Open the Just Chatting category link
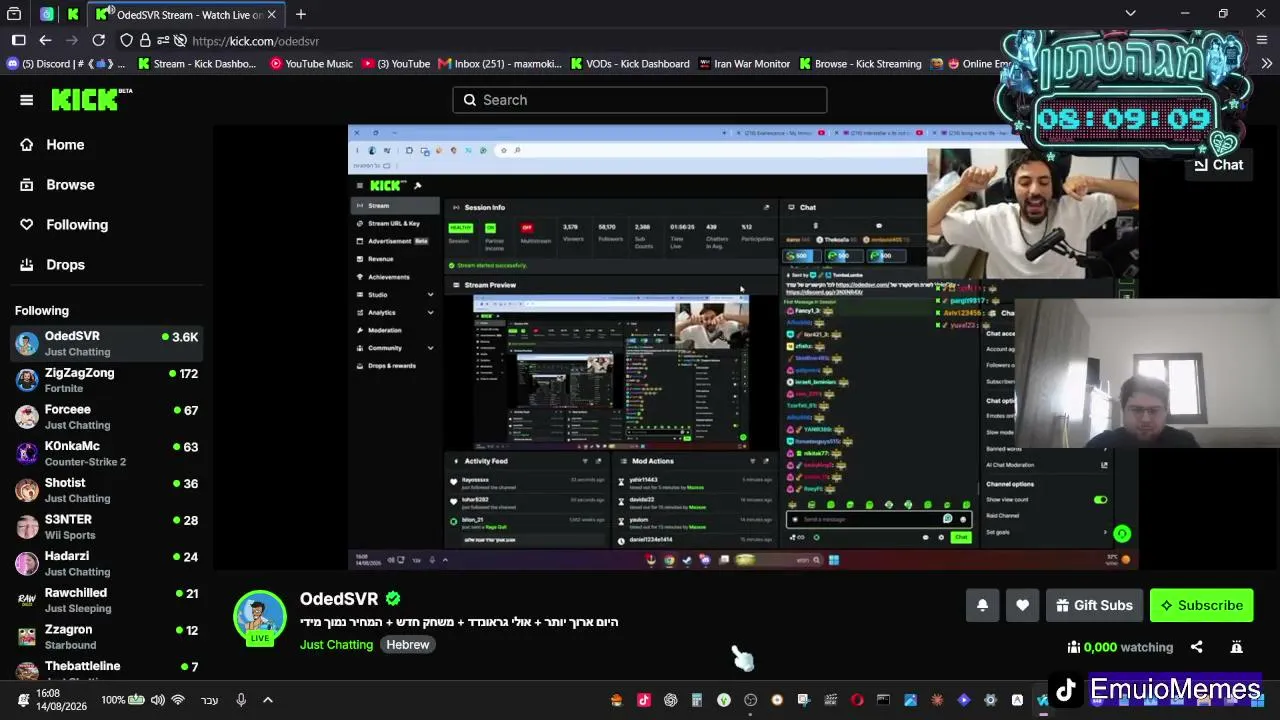The image size is (1280, 720). (x=336, y=645)
